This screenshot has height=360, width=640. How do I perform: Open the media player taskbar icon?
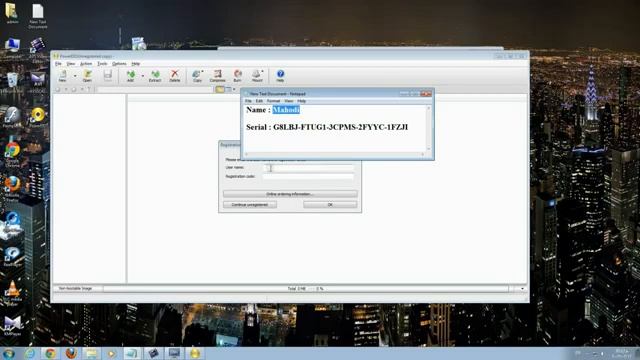pos(112,353)
